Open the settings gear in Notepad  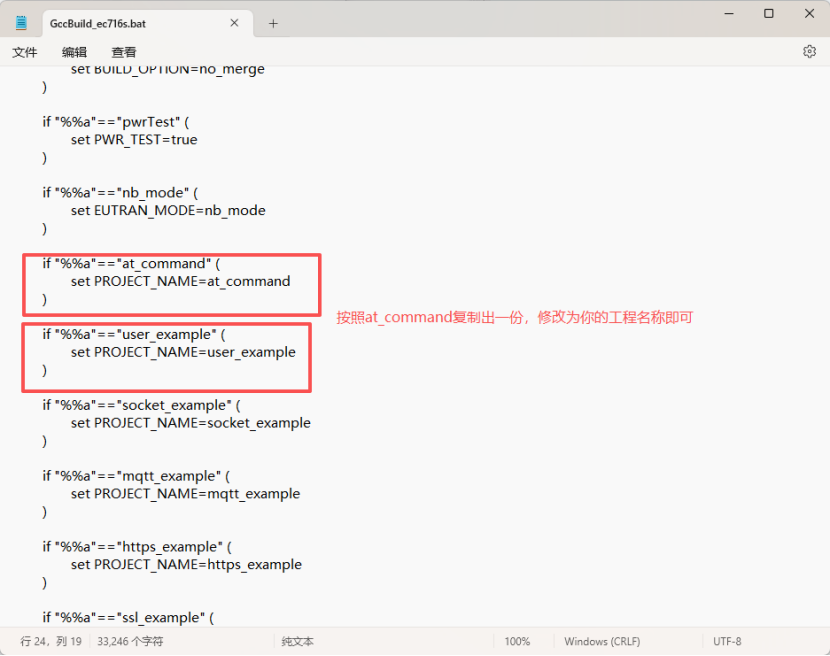coord(809,51)
